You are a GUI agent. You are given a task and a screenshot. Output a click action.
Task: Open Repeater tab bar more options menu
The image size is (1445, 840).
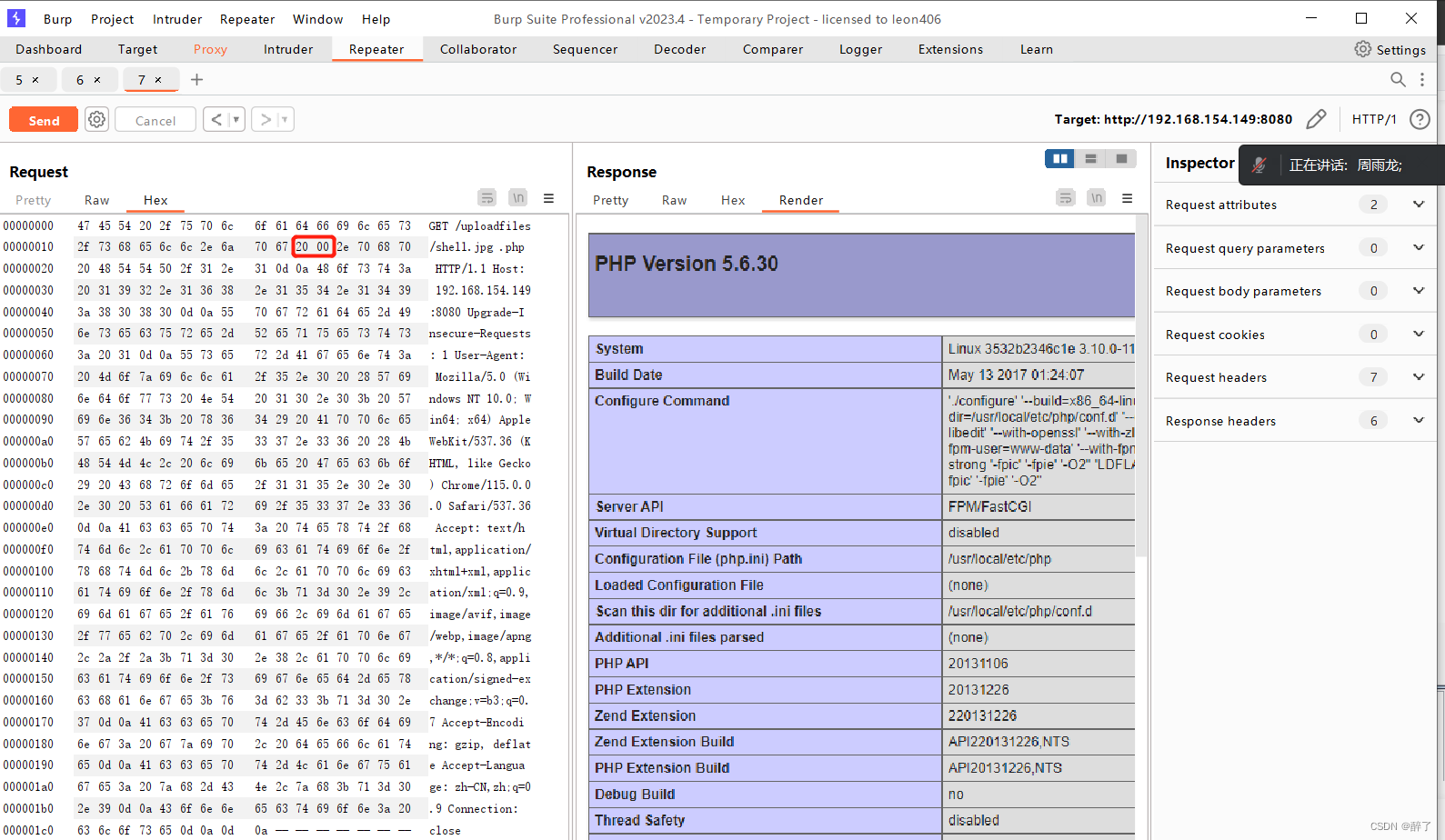click(1422, 80)
